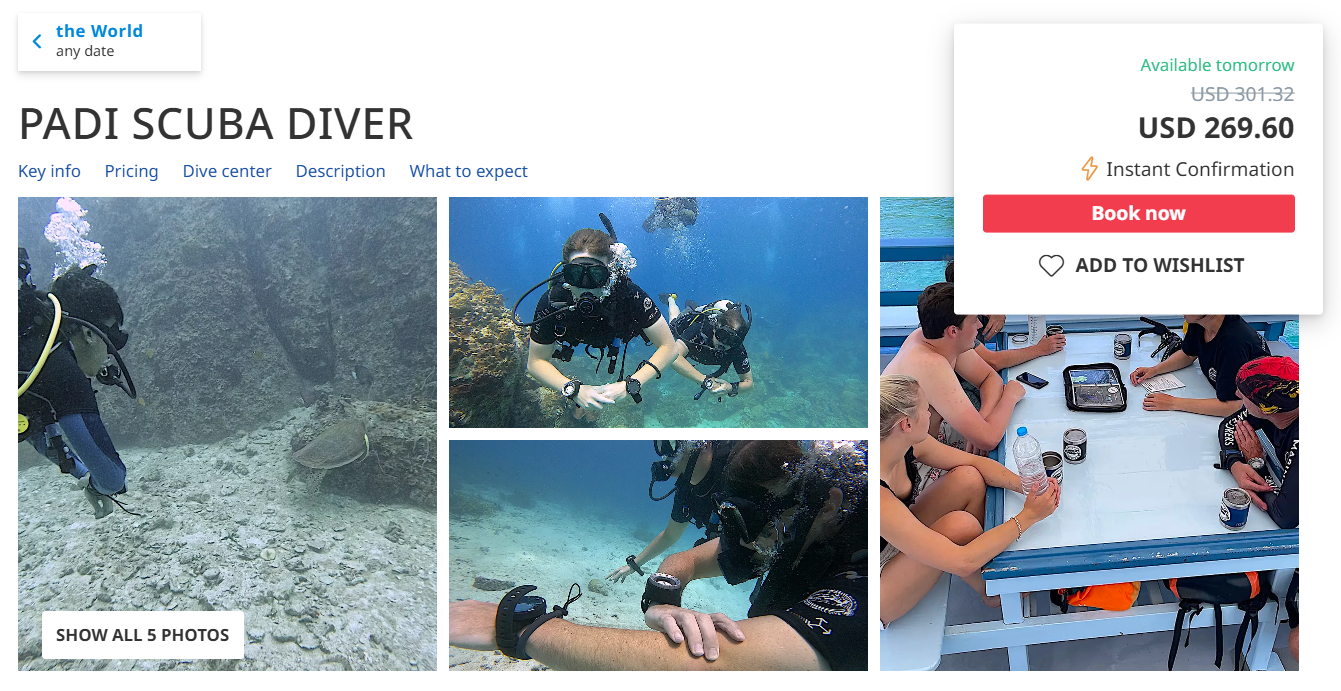1341x691 pixels.
Task: Click the back chevron arrow icon
Action: [37, 41]
